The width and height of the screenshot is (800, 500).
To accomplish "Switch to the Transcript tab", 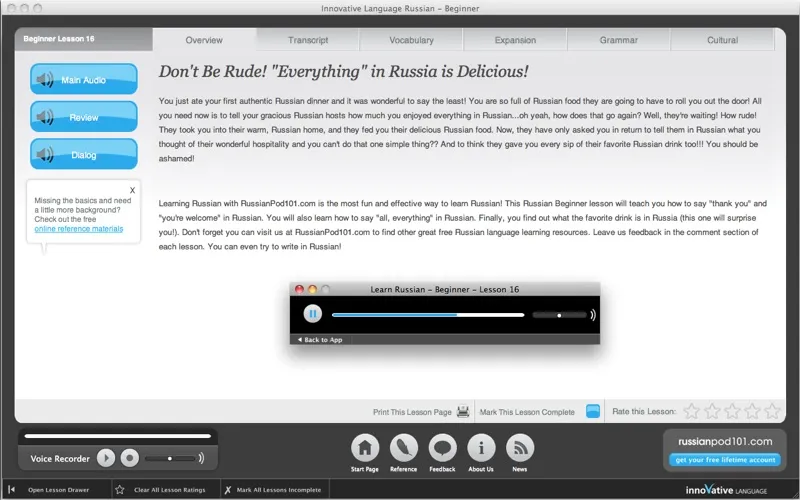I will pyautogui.click(x=308, y=40).
